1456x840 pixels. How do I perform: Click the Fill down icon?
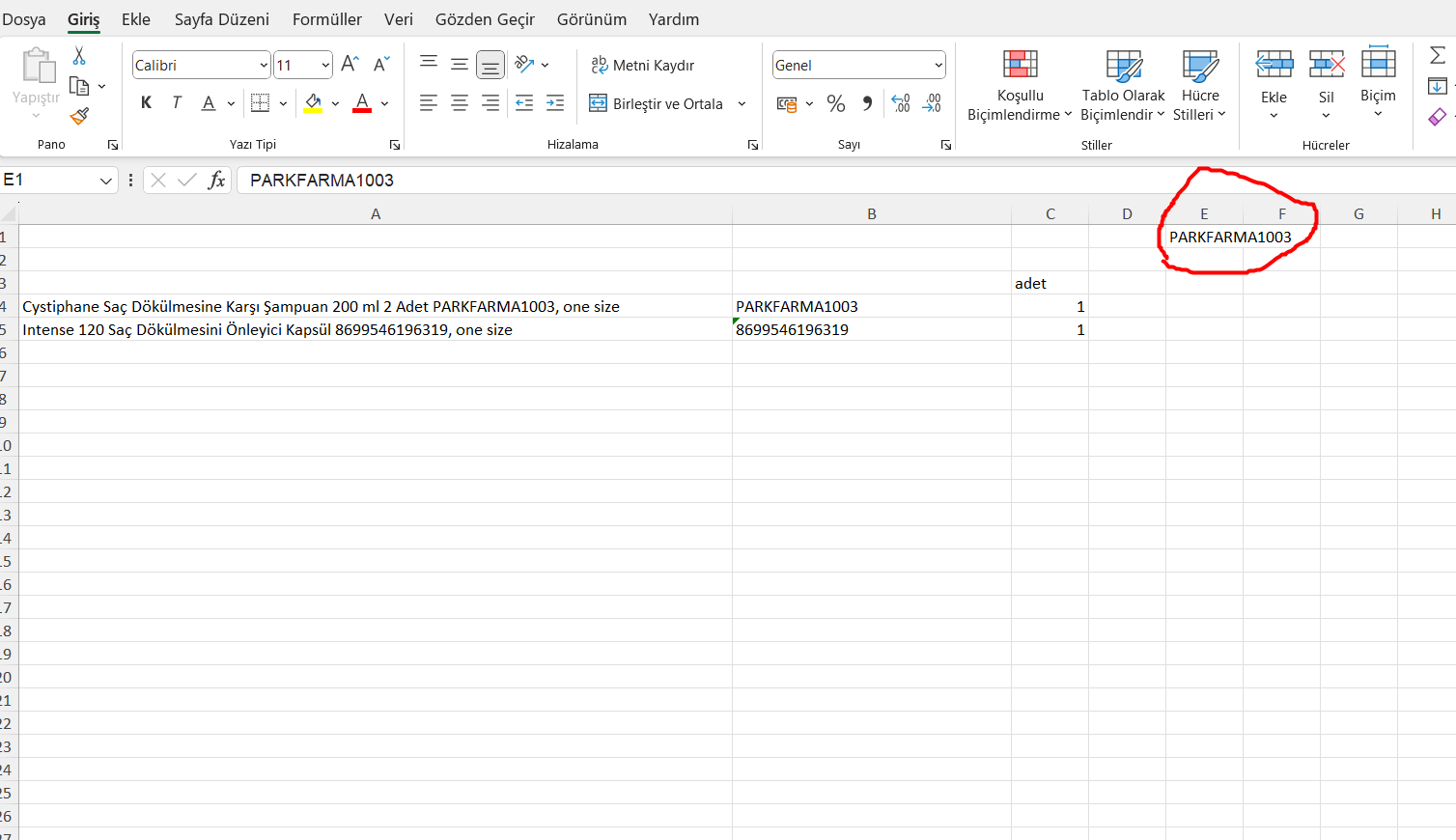coord(1437,86)
